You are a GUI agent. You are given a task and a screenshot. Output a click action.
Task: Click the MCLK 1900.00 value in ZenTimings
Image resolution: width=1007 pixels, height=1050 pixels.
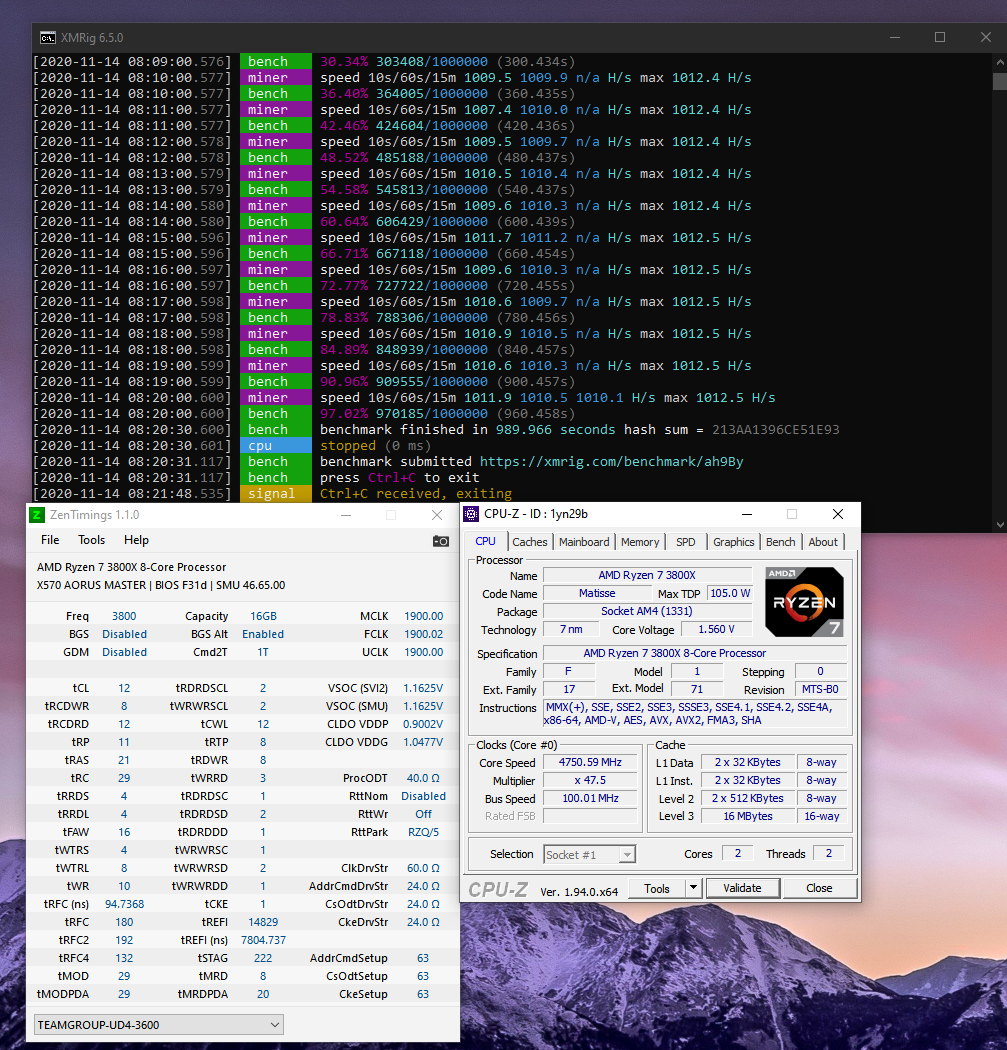424,616
